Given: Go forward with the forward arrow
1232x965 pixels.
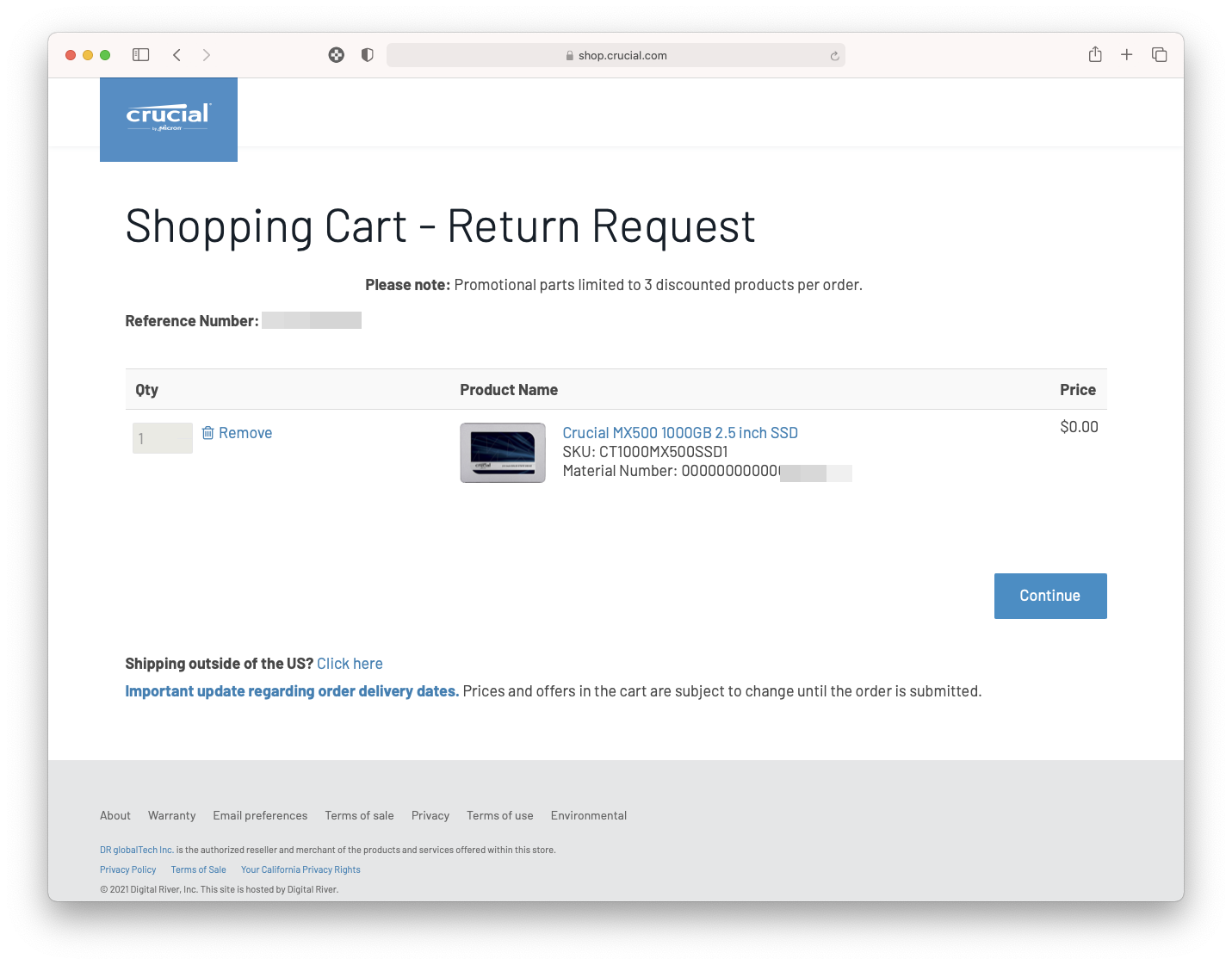Looking at the screenshot, I should 207,55.
